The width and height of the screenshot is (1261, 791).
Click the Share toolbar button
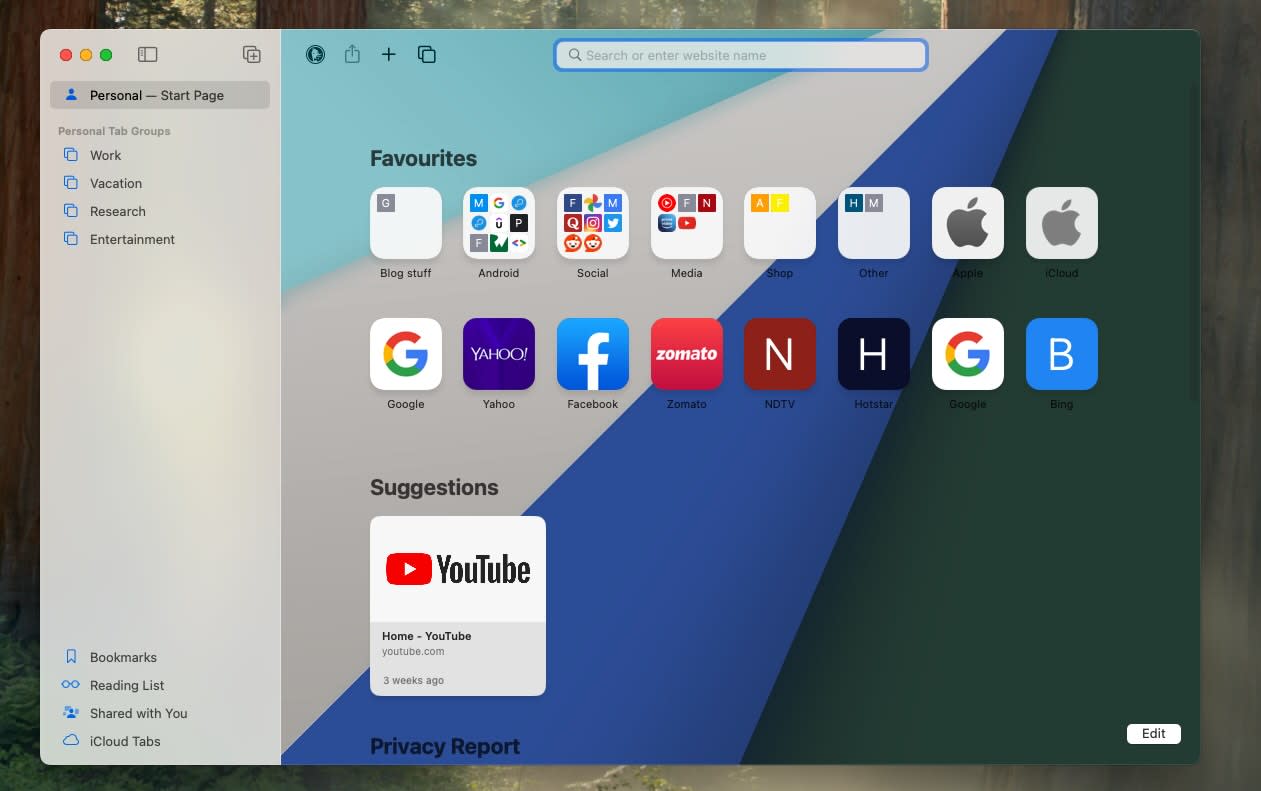(x=352, y=55)
